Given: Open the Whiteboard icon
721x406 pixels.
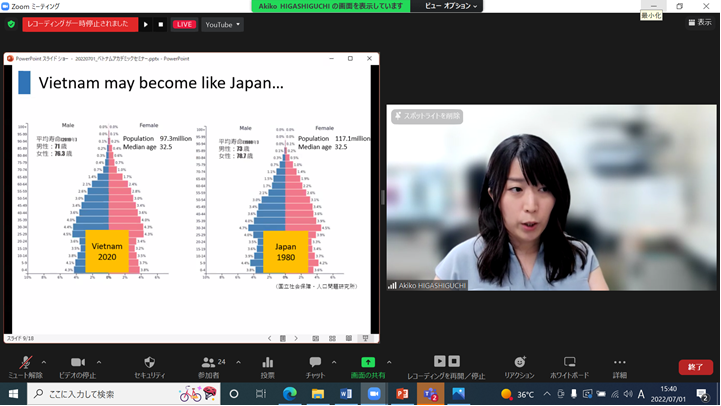Looking at the screenshot, I should (569, 363).
